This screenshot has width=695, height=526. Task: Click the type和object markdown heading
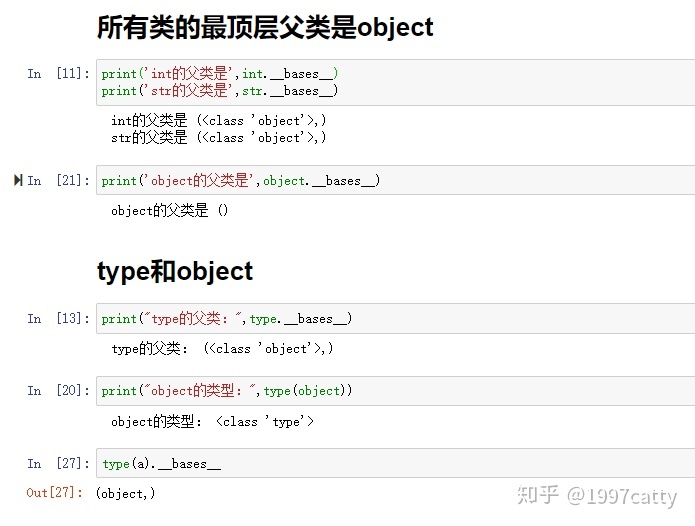(x=175, y=271)
